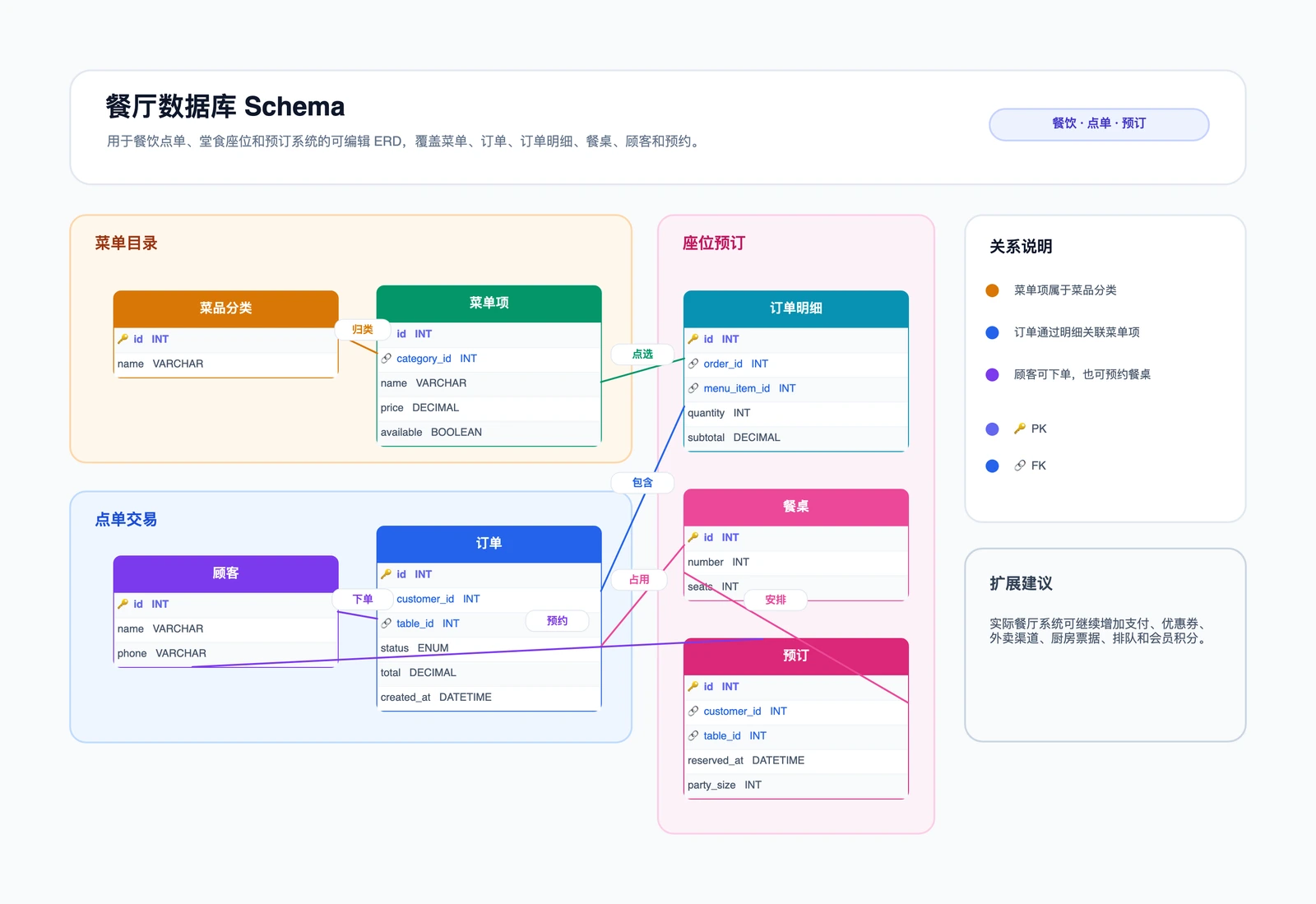Viewport: 1316px width, 904px height.
Task: Select the 归类 relationship label
Action: 362,329
